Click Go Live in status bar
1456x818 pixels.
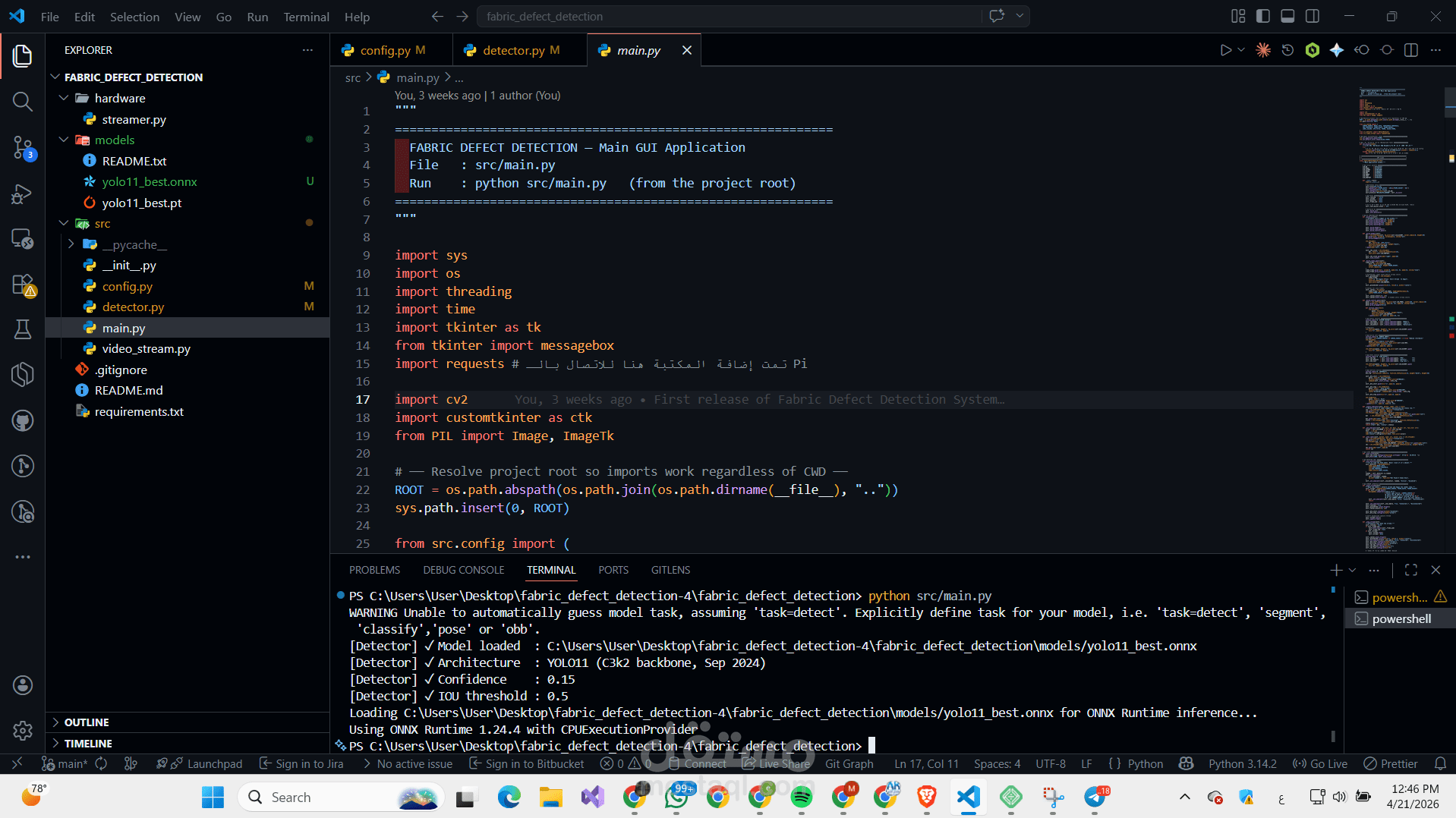(x=1320, y=763)
